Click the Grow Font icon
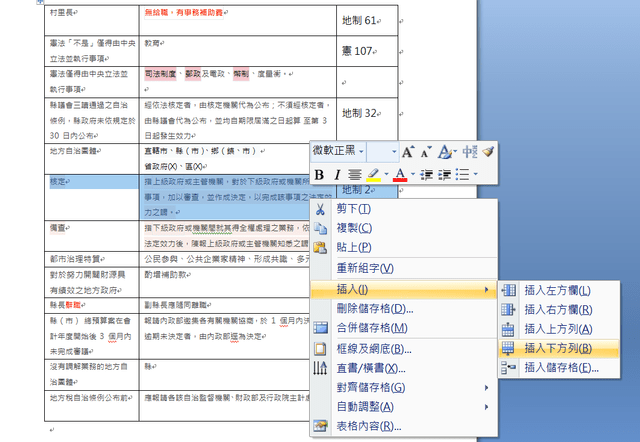 point(408,151)
